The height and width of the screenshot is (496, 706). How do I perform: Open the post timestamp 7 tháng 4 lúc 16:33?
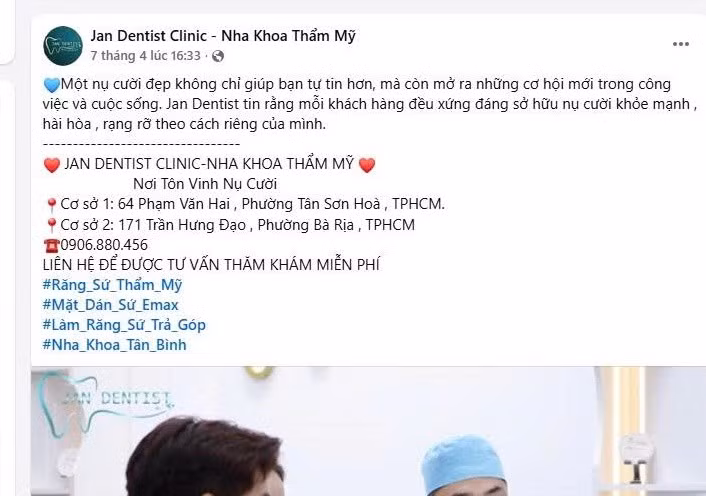click(x=145, y=56)
